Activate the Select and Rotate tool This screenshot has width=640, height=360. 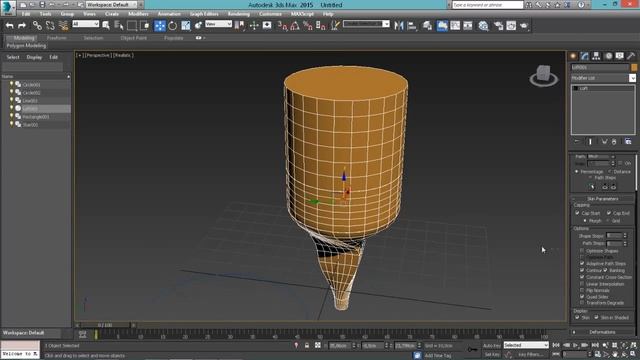click(x=173, y=26)
